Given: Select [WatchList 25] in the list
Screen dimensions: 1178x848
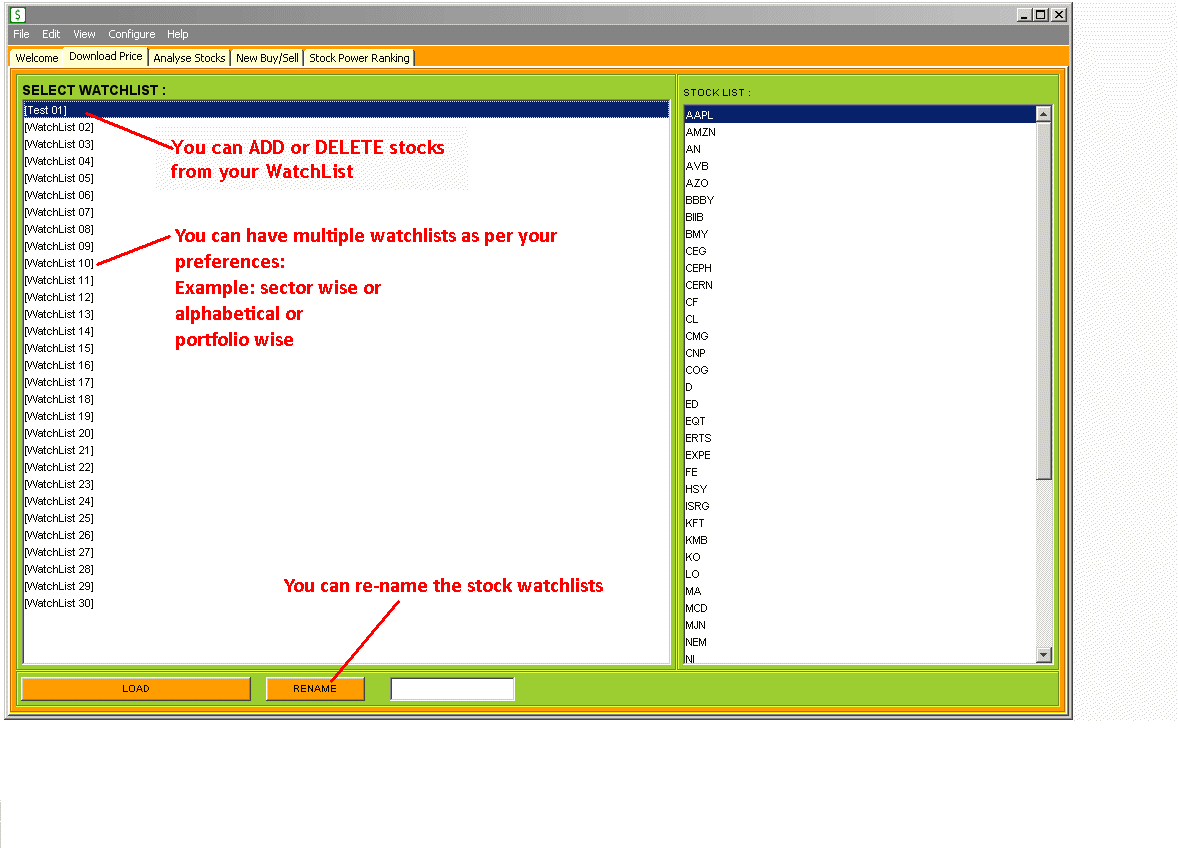Looking at the screenshot, I should click(346, 518).
